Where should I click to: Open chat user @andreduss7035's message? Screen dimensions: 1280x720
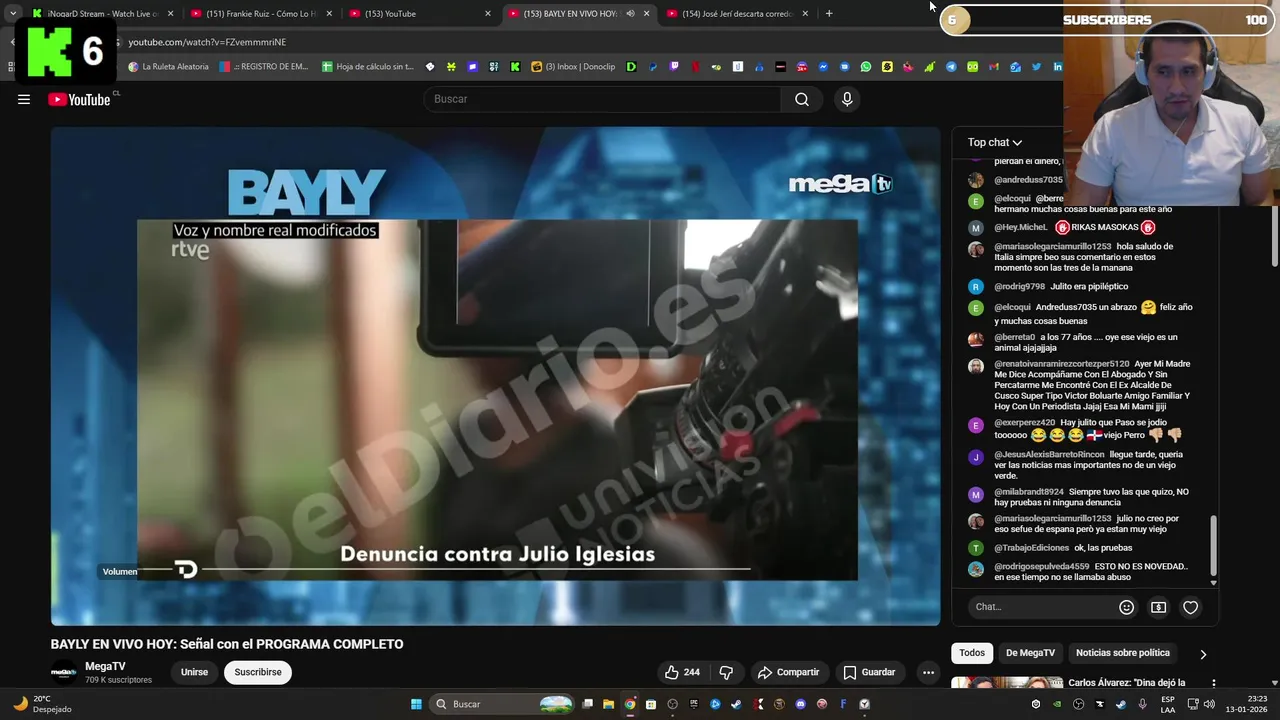click(x=1028, y=180)
